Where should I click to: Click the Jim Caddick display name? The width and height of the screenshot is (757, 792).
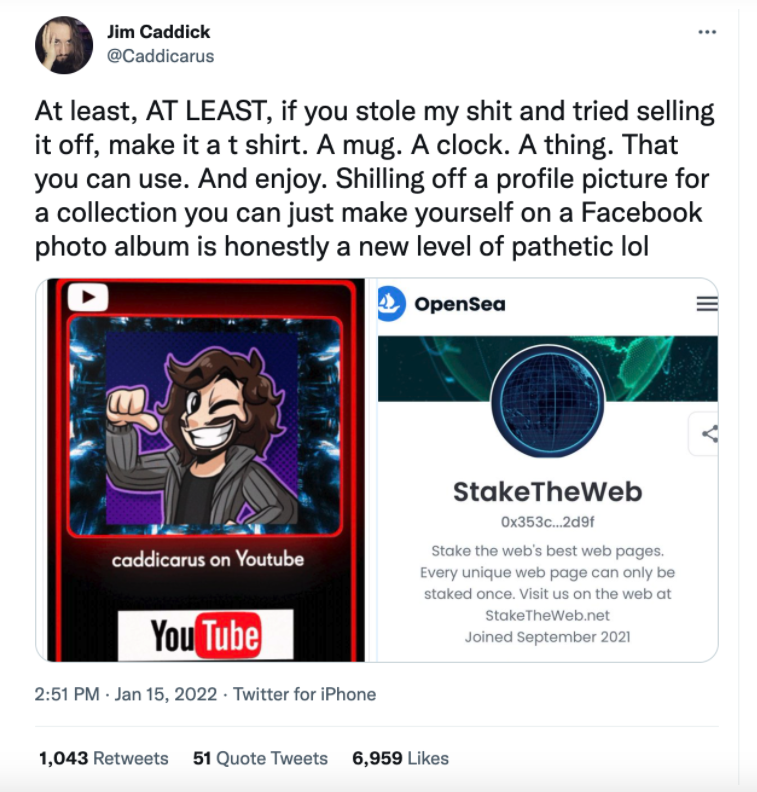coord(159,32)
